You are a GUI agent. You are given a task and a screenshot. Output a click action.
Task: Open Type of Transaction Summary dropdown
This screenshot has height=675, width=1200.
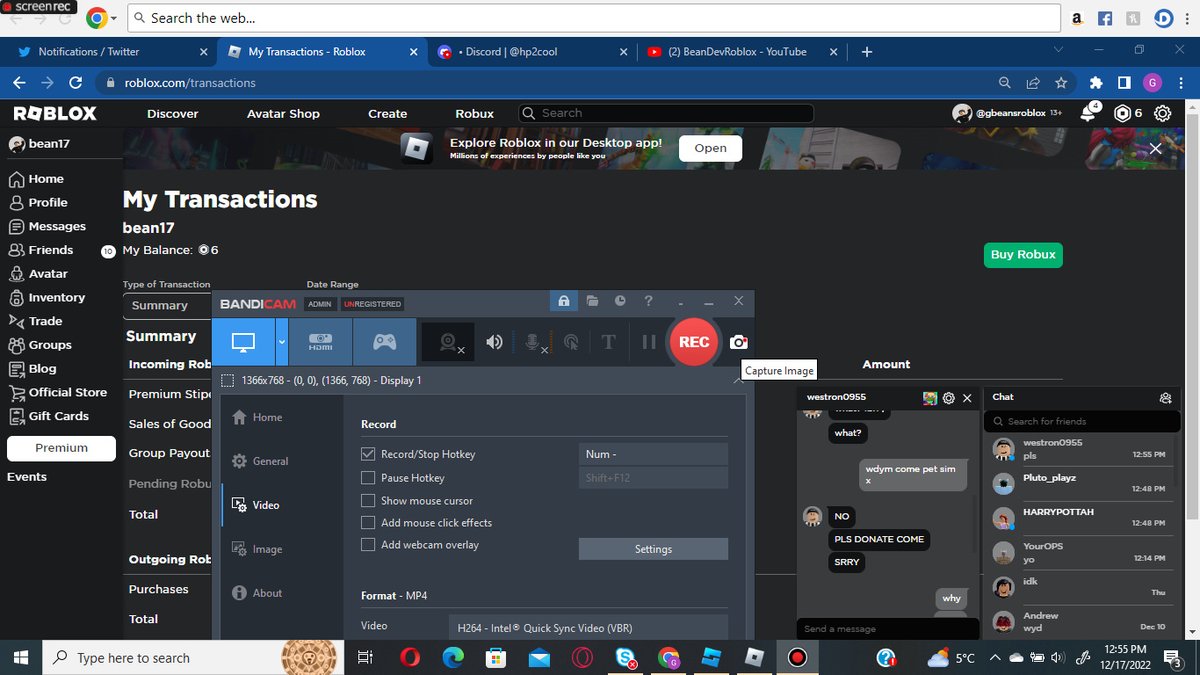167,305
